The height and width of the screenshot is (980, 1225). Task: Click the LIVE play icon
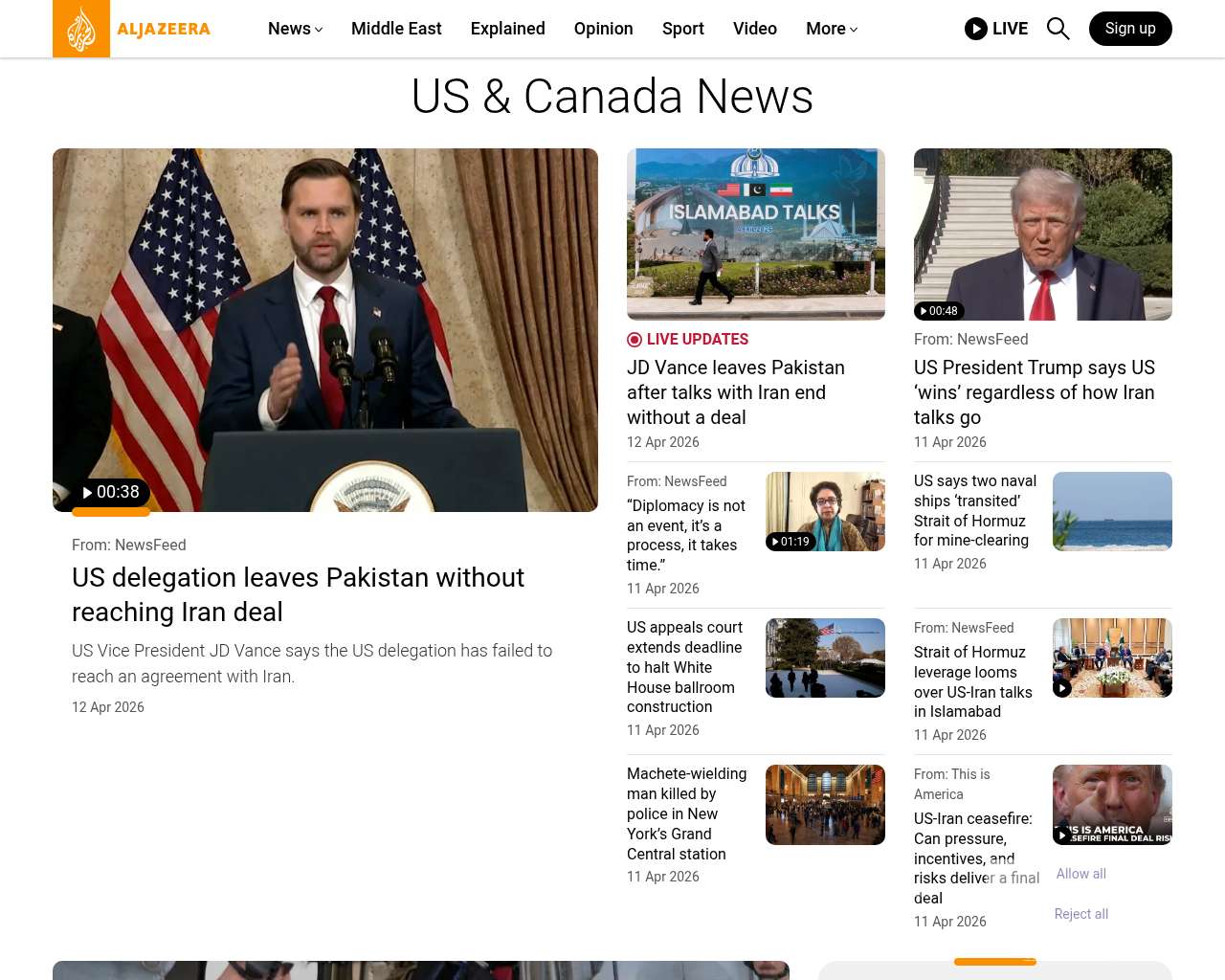click(976, 29)
